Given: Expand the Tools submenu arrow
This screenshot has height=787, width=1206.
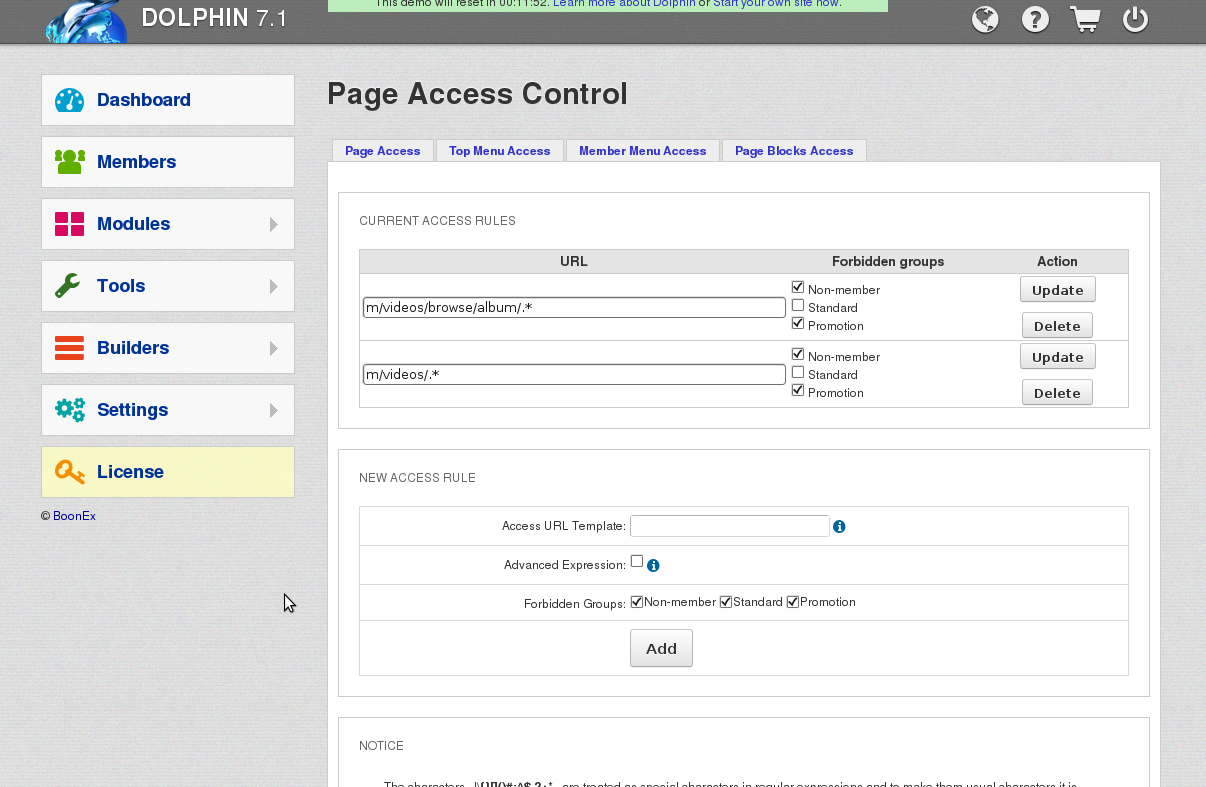Looking at the screenshot, I should pyautogui.click(x=273, y=286).
